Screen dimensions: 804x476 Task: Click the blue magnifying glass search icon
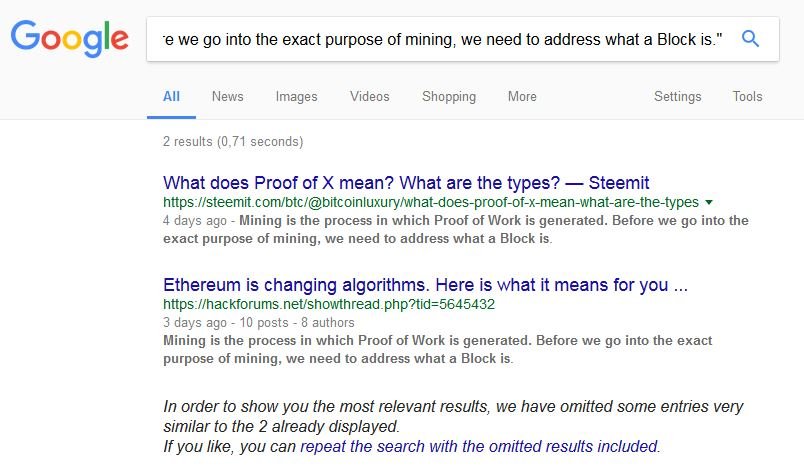click(750, 38)
